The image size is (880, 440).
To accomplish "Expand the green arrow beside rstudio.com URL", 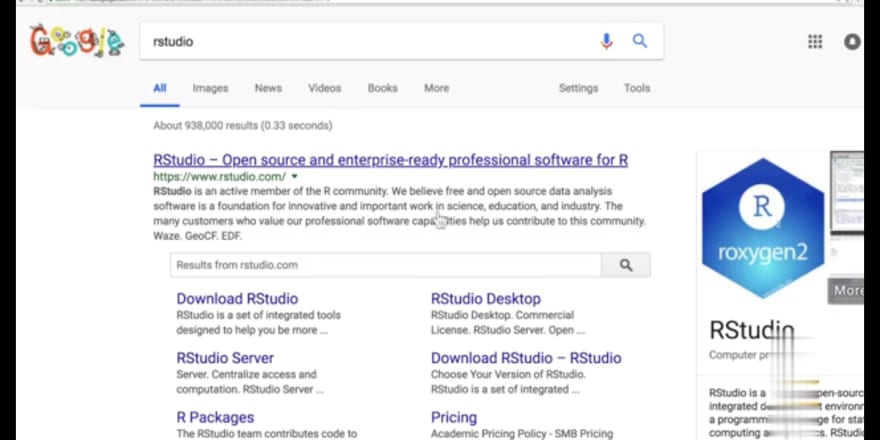I will (x=295, y=177).
